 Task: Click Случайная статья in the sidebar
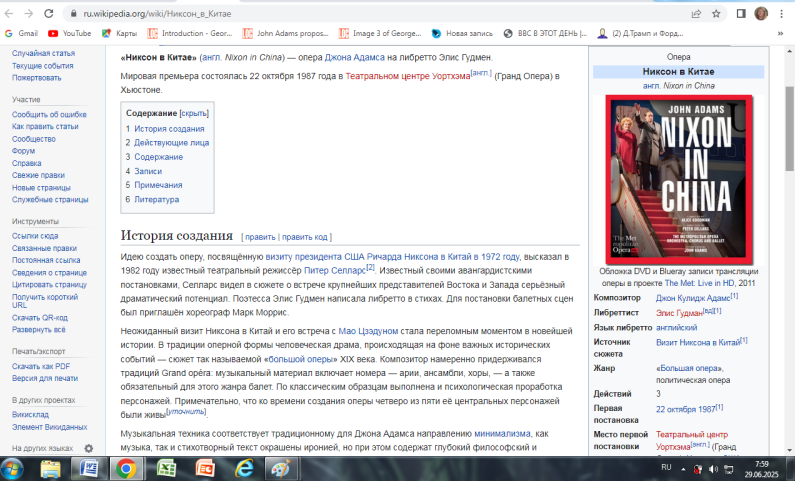(x=43, y=53)
